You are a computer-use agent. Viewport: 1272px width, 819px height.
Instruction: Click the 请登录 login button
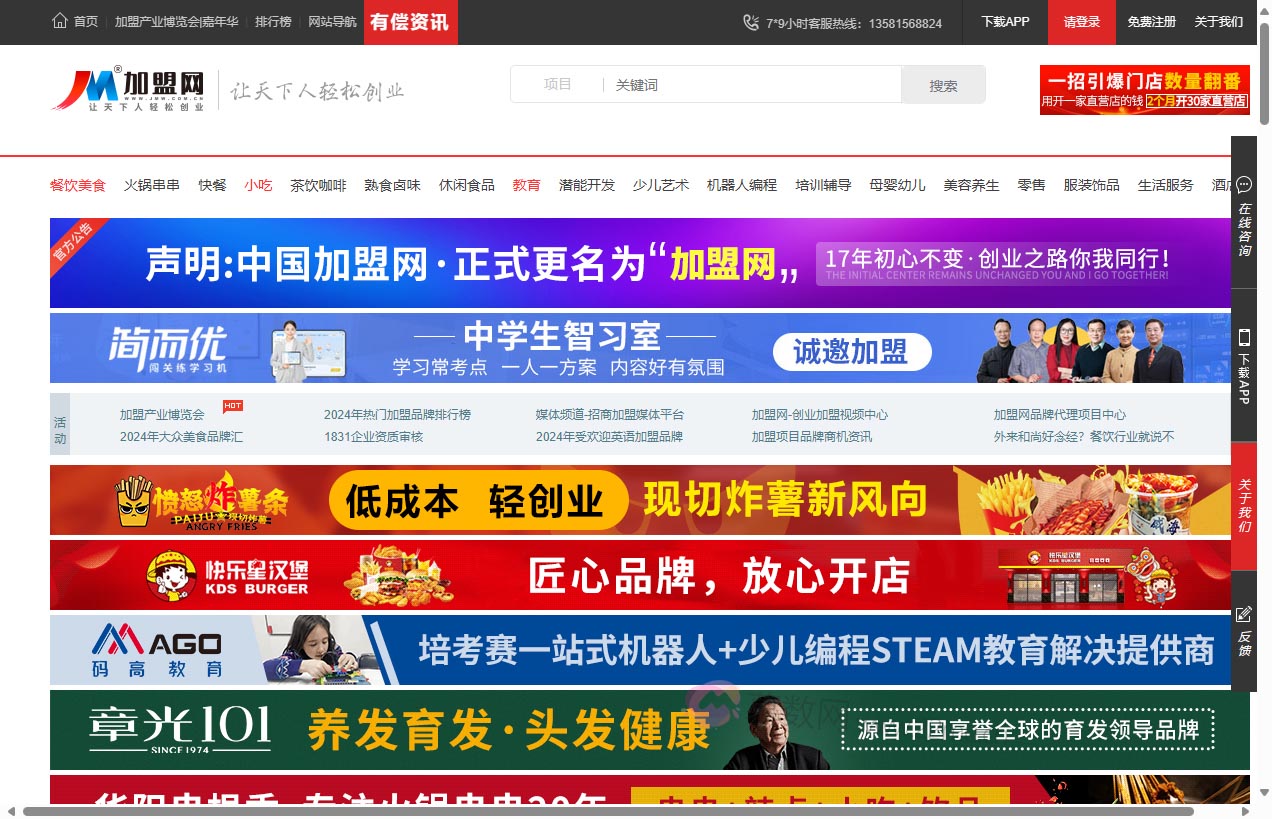pyautogui.click(x=1081, y=21)
